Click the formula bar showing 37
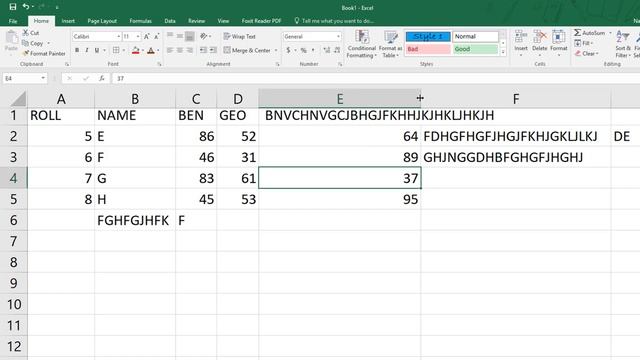The width and height of the screenshot is (640, 360). click(x=376, y=78)
